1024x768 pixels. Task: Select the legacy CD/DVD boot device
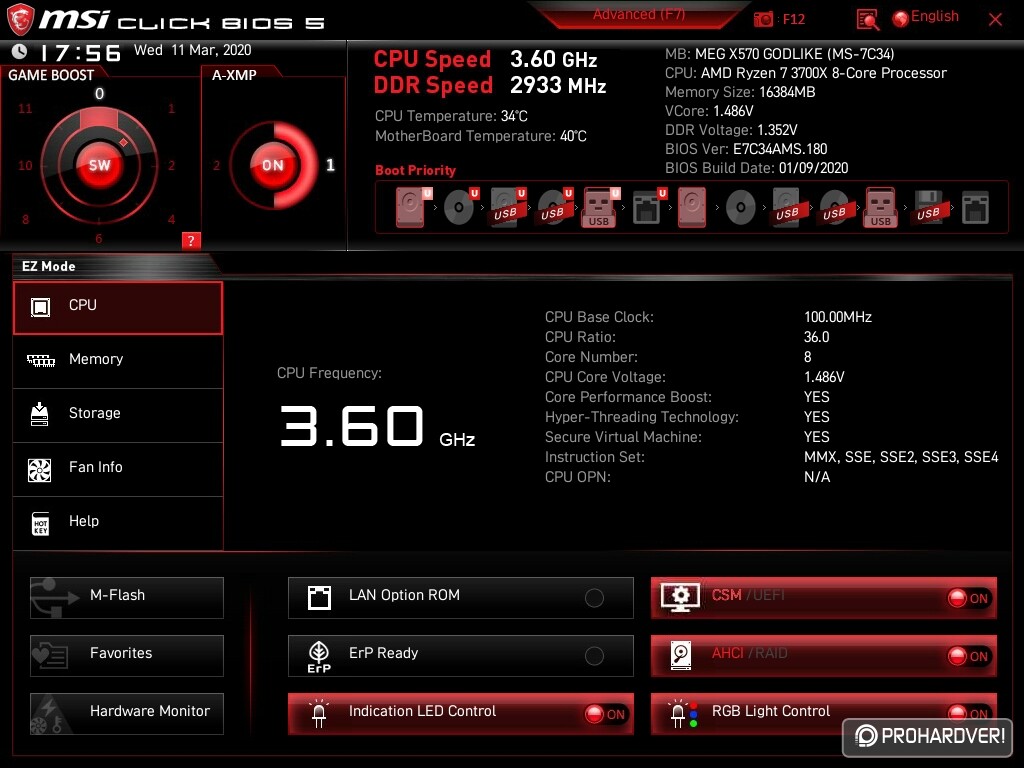(741, 208)
